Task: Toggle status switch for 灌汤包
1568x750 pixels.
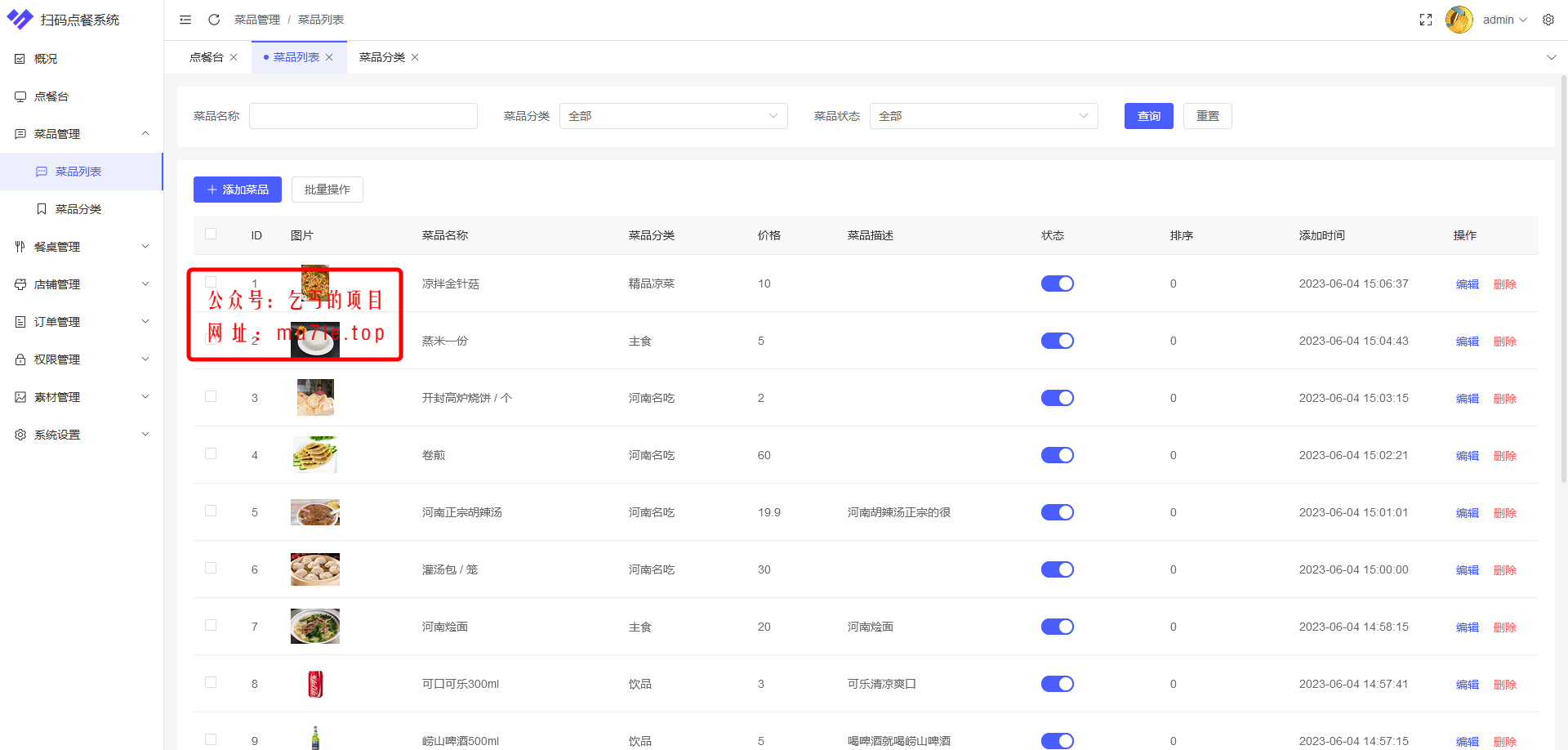Action: (x=1058, y=569)
